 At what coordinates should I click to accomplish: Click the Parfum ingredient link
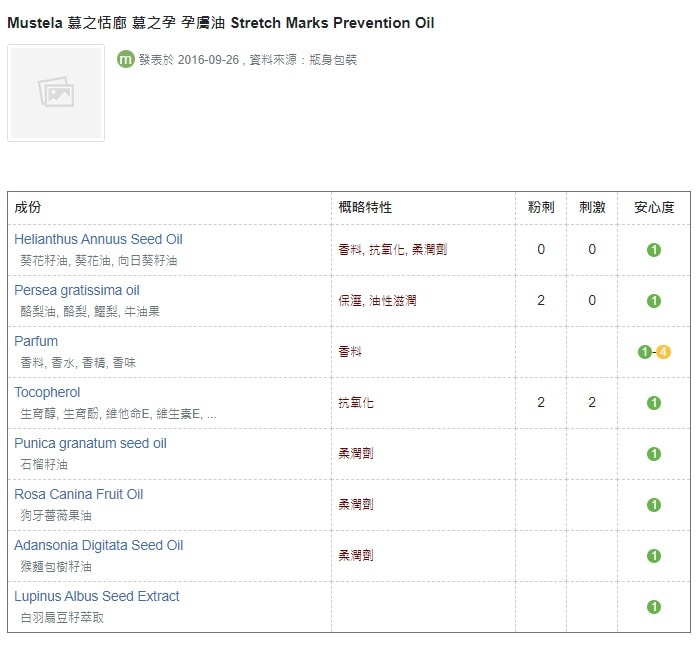(37, 341)
